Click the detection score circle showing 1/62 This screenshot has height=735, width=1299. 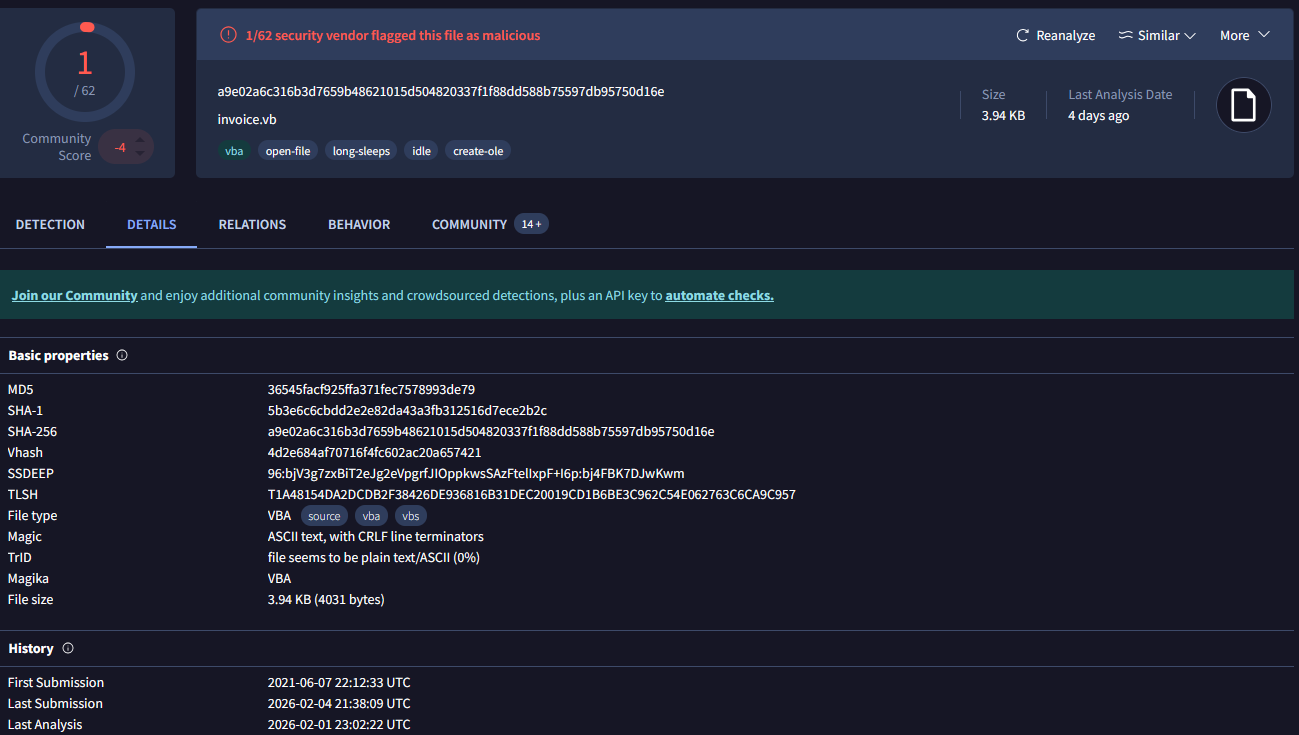[85, 71]
